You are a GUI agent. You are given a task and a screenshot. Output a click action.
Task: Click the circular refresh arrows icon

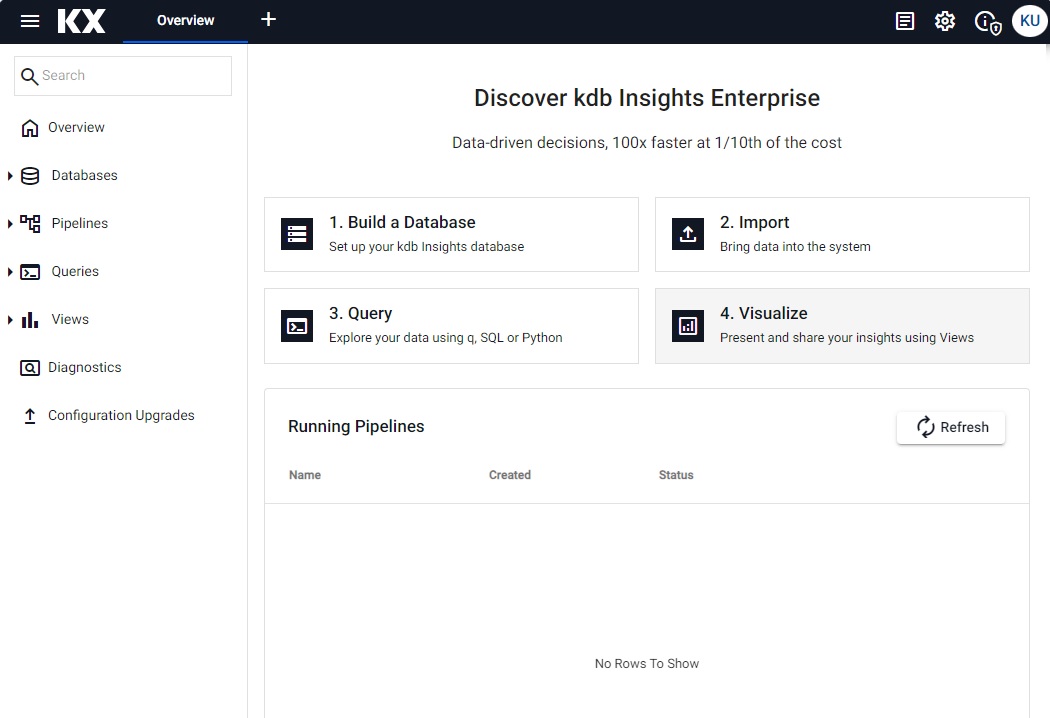925,427
